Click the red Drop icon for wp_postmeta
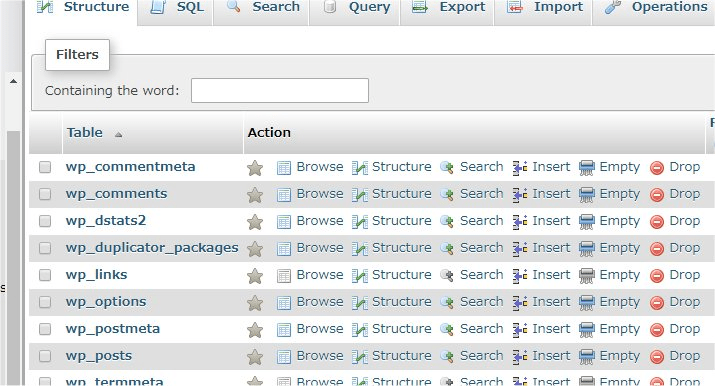 657,330
